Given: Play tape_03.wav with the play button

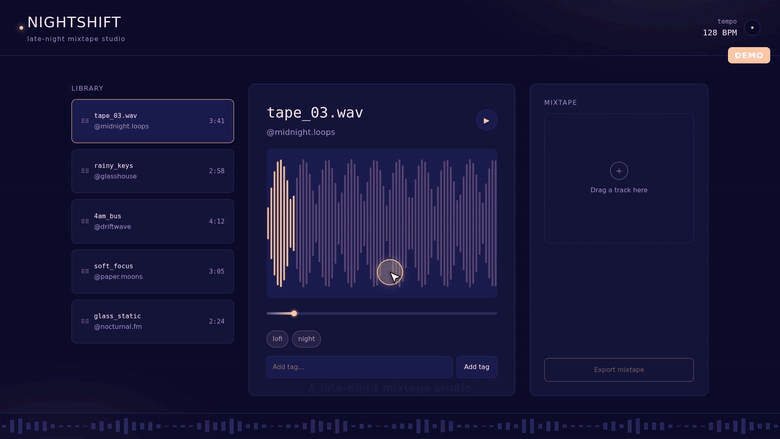Looking at the screenshot, I should coord(486,120).
